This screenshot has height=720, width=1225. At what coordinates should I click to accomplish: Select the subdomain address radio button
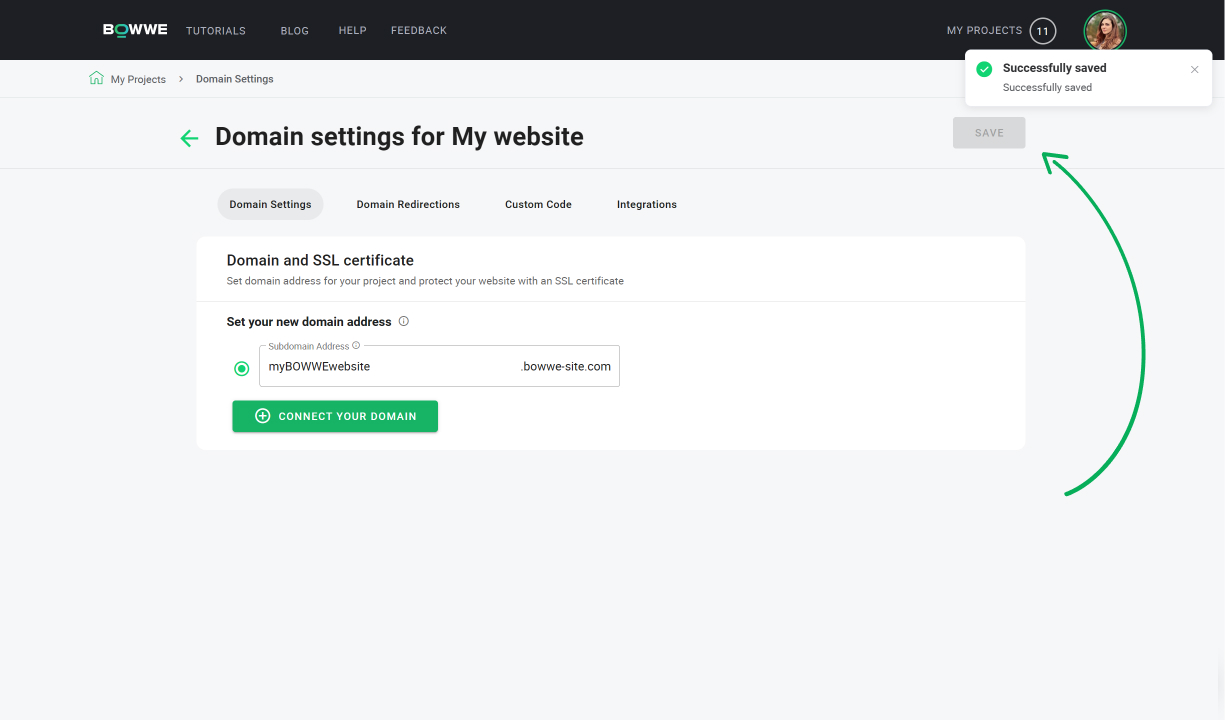pyautogui.click(x=242, y=369)
